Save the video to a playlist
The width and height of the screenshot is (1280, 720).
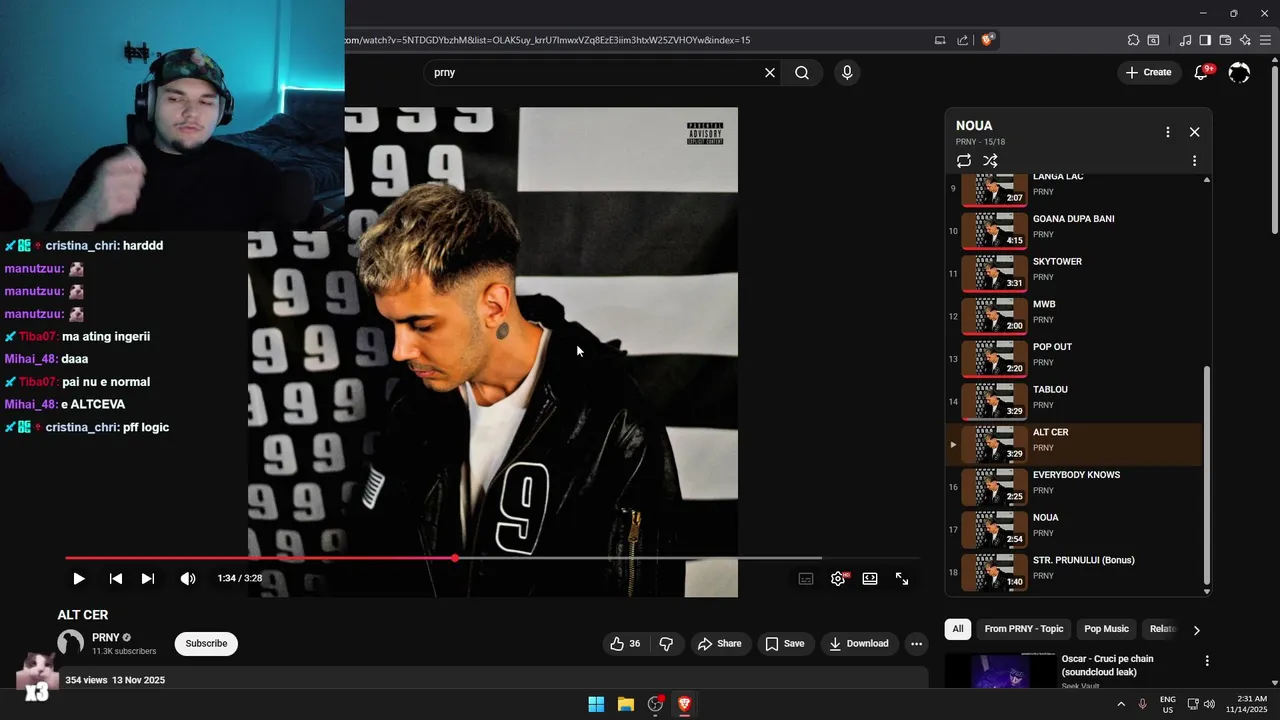point(784,644)
